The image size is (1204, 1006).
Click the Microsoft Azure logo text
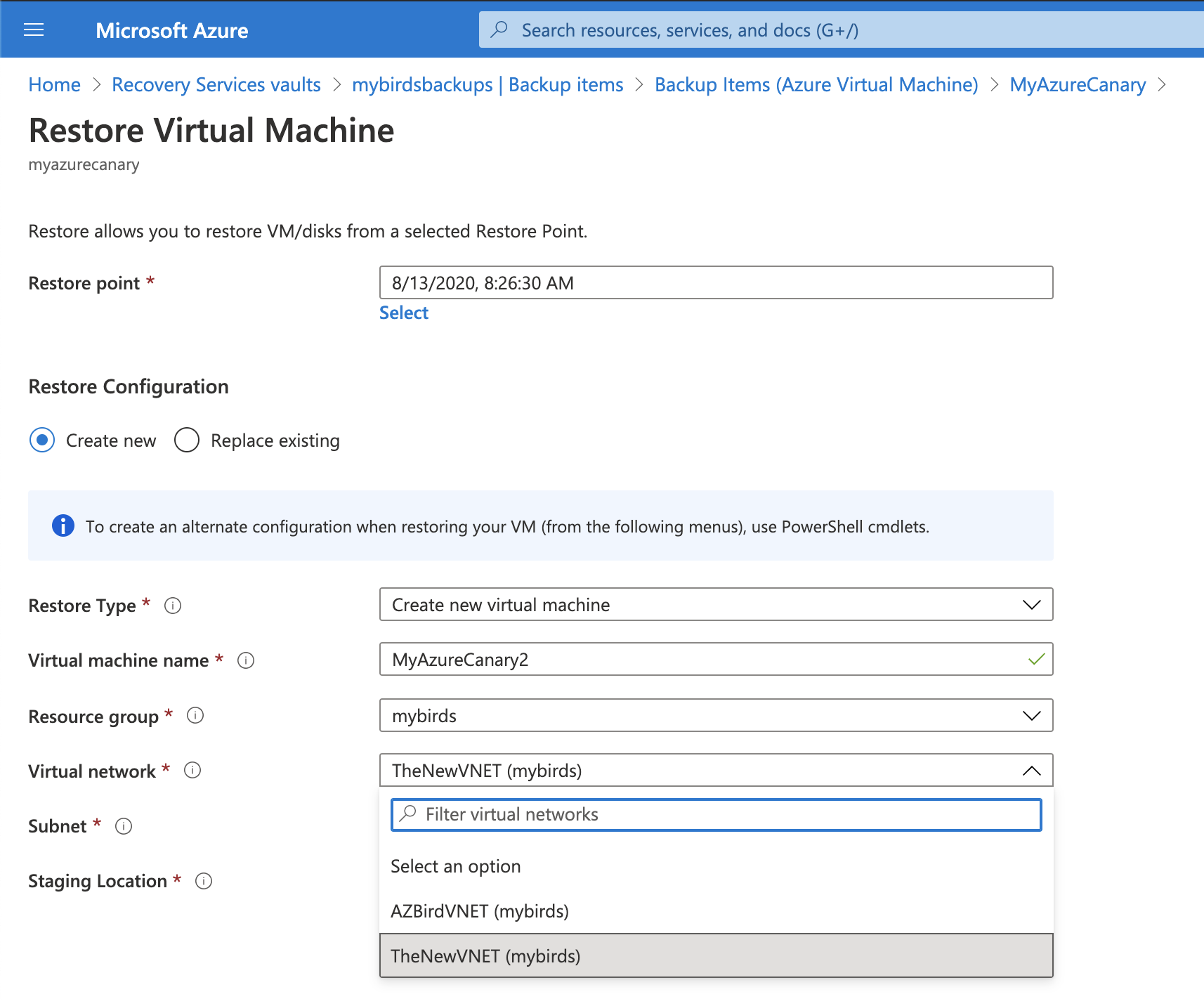click(x=172, y=30)
